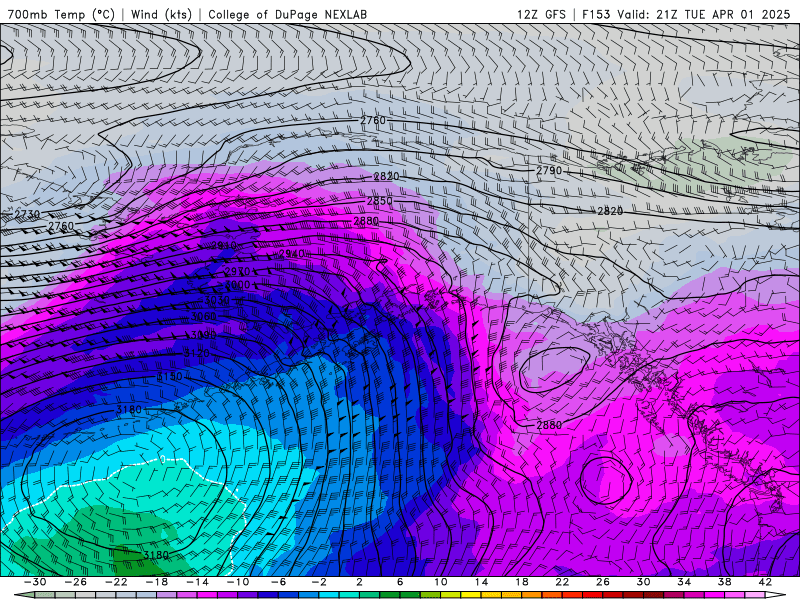Select the "College of DuPage NEXLAB" header text
Image resolution: width=800 pixels, height=600 pixels.
[287, 14]
